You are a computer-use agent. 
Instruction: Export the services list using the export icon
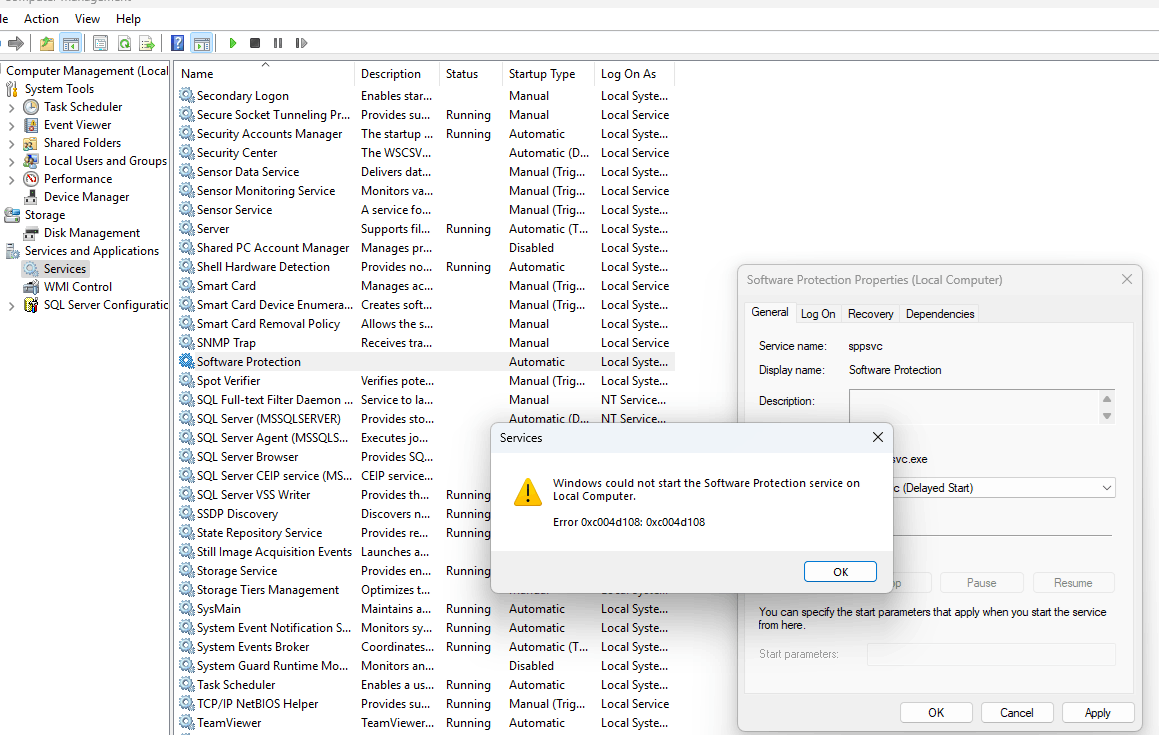tap(146, 43)
